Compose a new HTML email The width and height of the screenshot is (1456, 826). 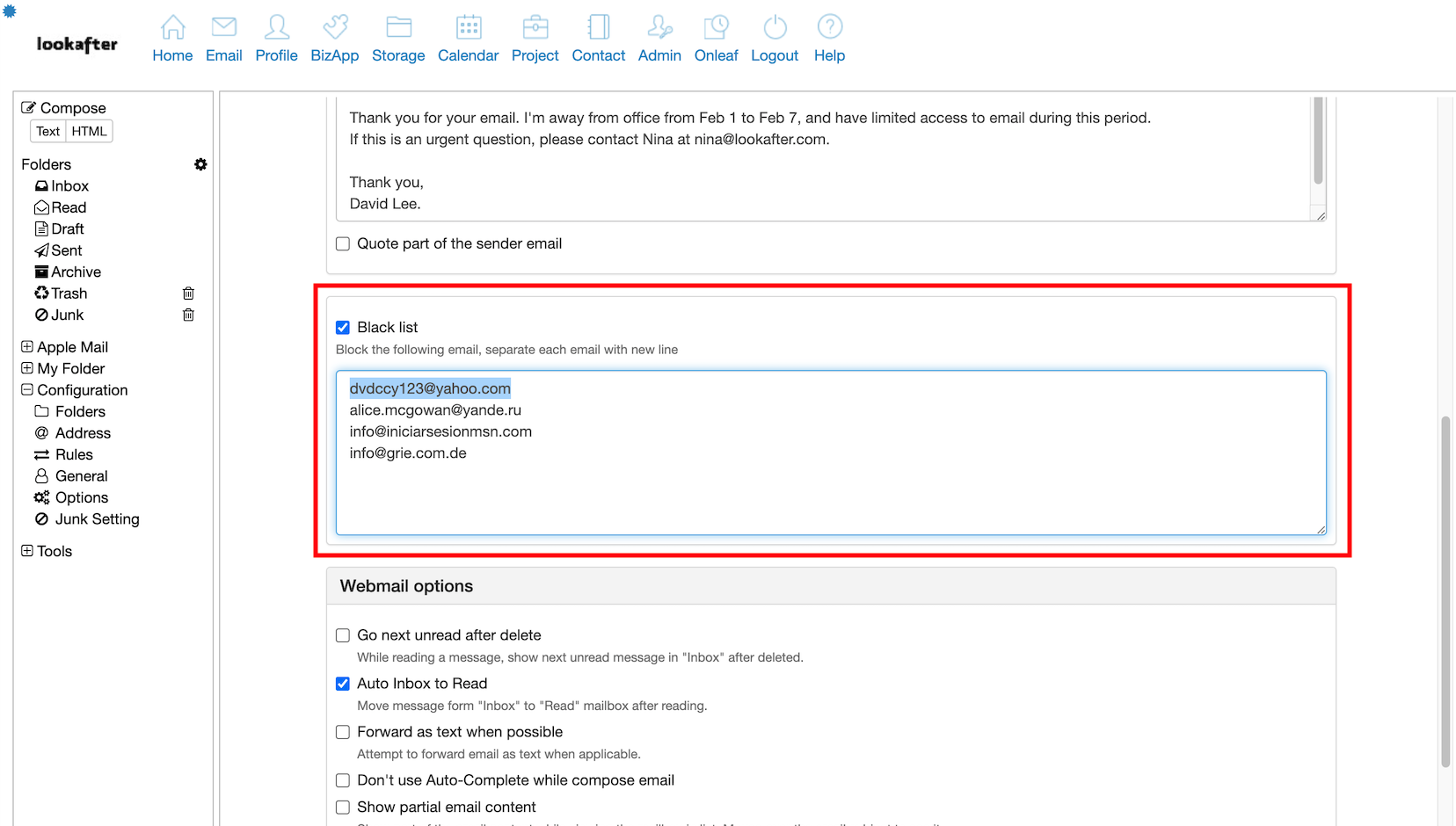click(89, 132)
